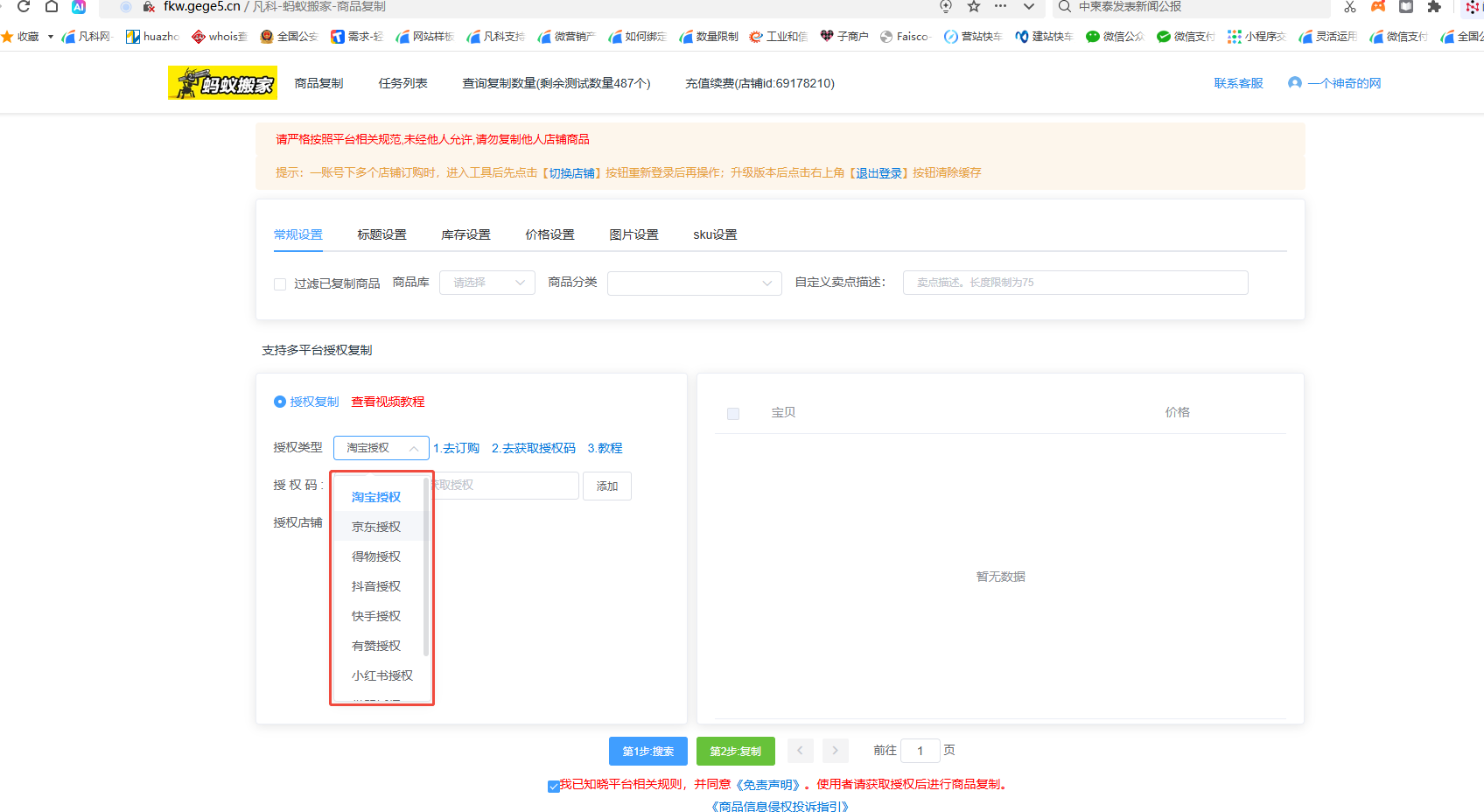The height and width of the screenshot is (812, 1484).
Task: Open the 查看视频教程 link
Action: [x=388, y=402]
